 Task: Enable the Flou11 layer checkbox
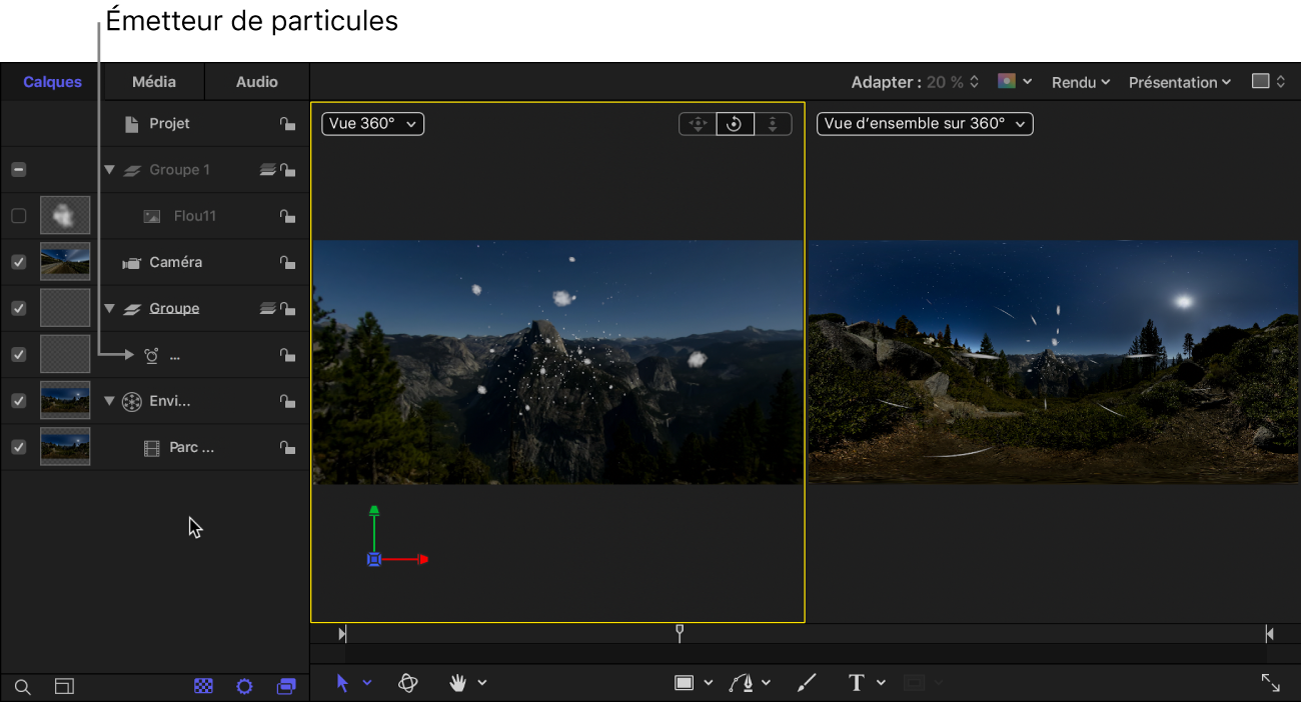click(18, 216)
